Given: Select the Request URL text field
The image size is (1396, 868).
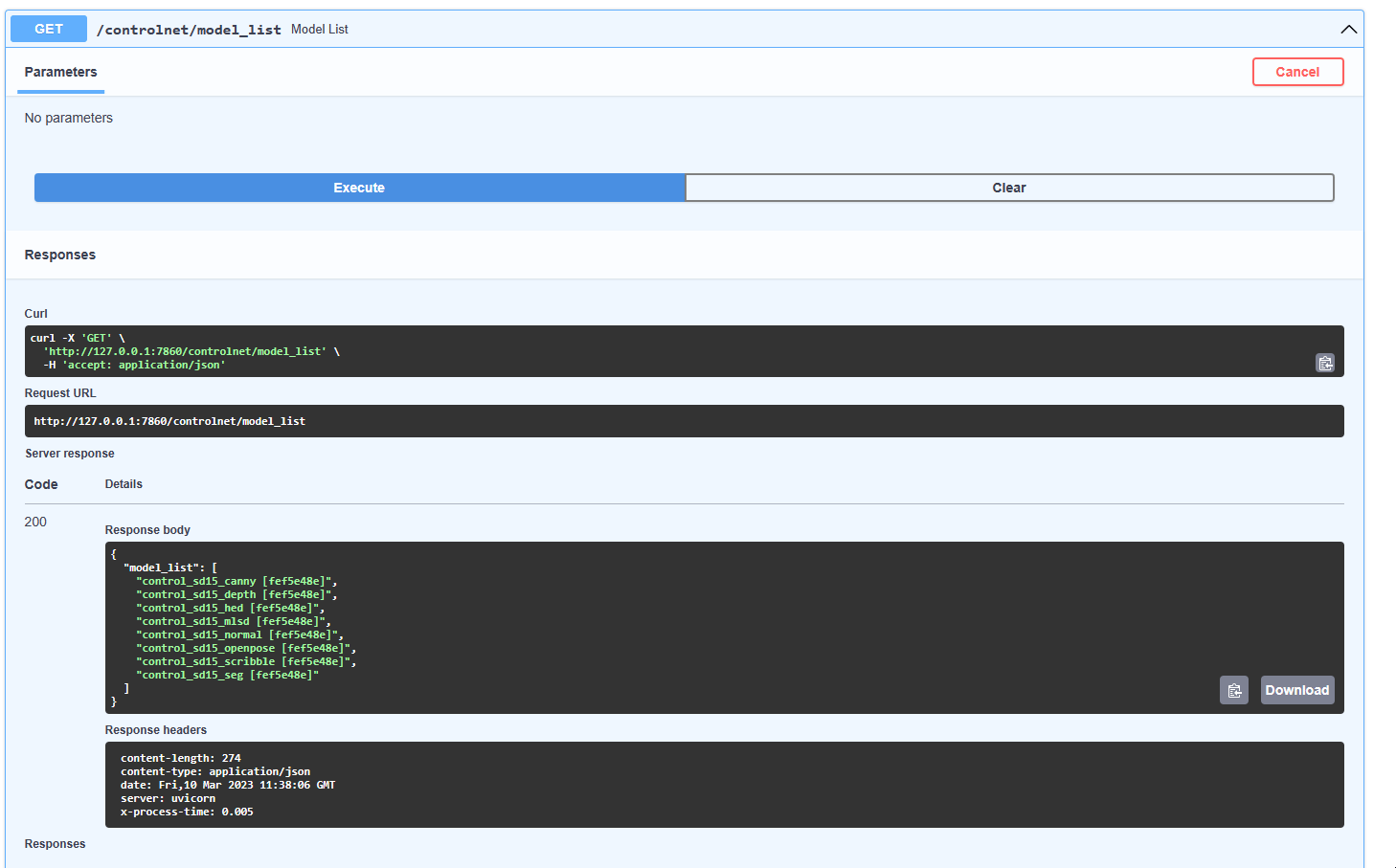Looking at the screenshot, I should (686, 420).
